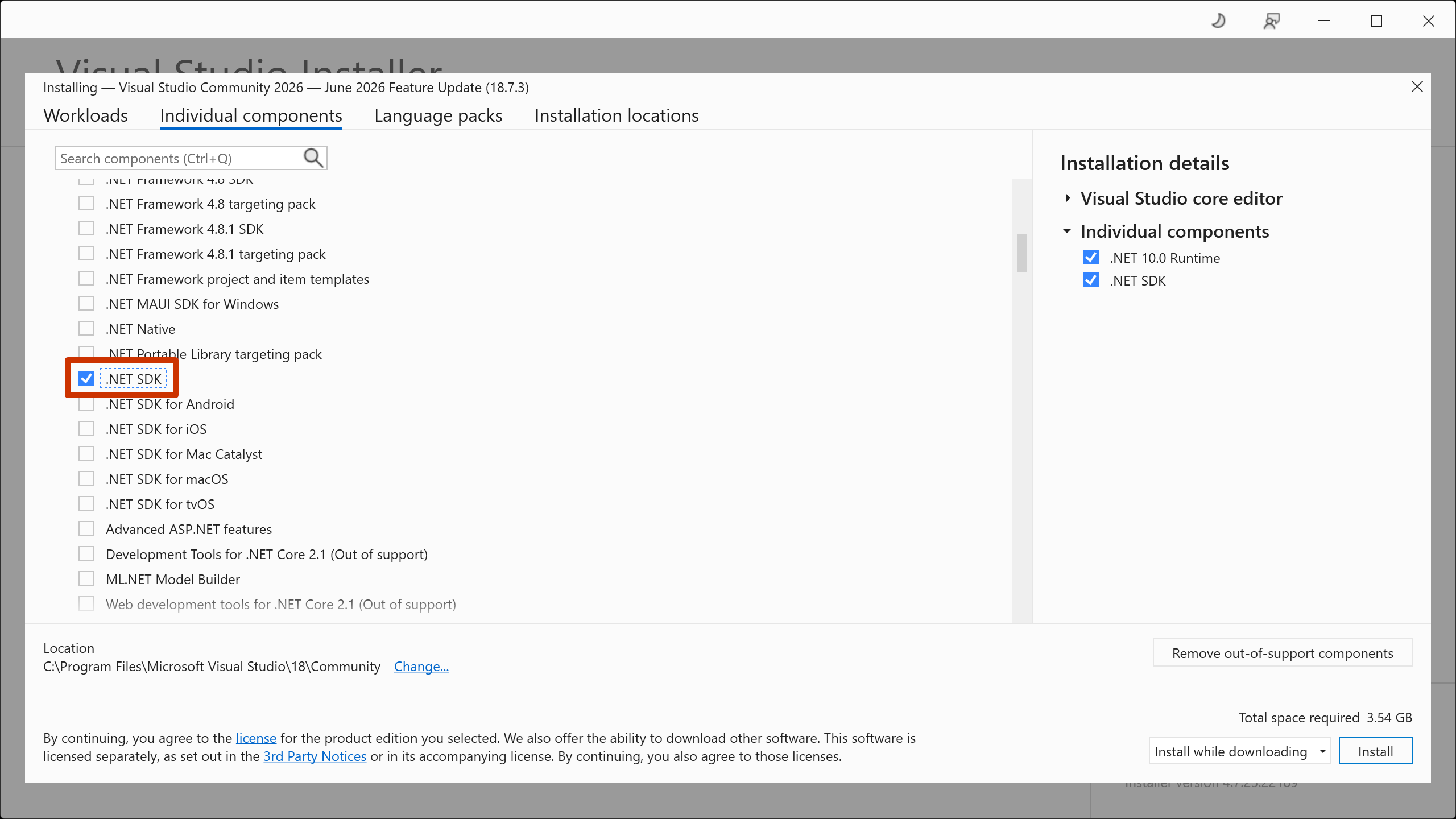Open the Language packs tab
This screenshot has width=1456, height=819.
click(x=439, y=115)
